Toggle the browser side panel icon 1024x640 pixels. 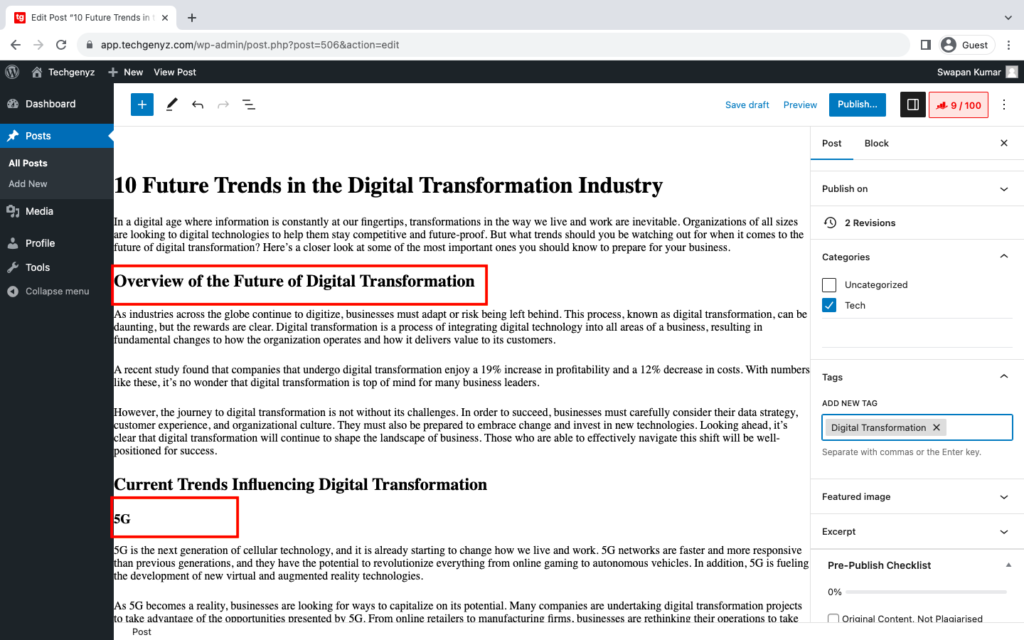[925, 45]
